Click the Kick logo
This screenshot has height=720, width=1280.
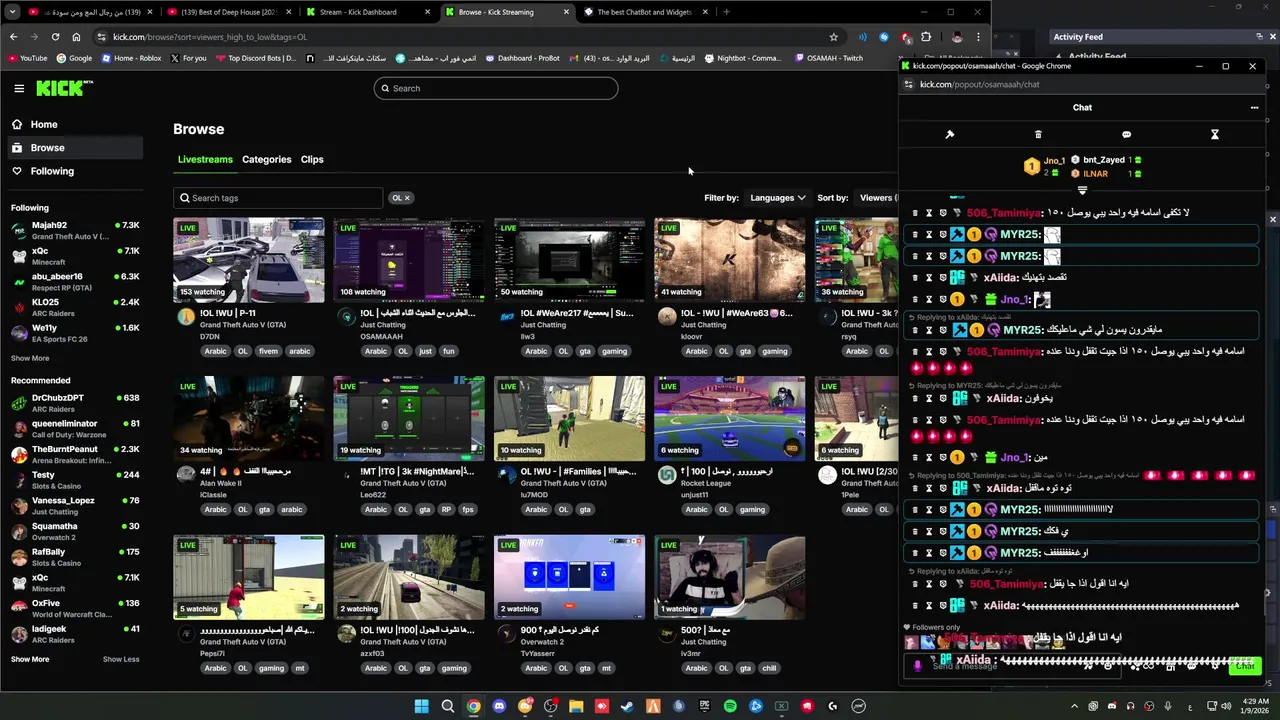(x=64, y=88)
